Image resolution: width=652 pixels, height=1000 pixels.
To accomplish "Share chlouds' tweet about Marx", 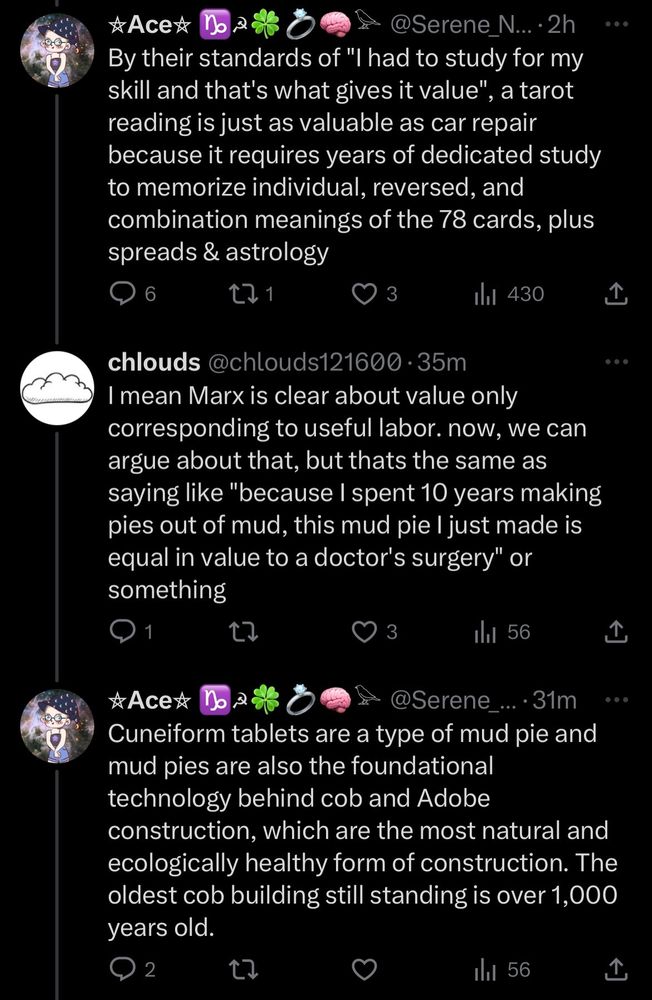I will point(617,632).
